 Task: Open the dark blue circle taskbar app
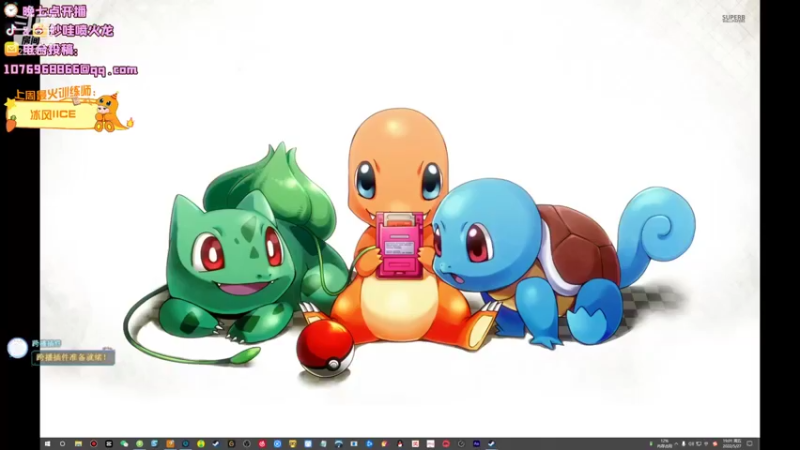click(x=185, y=444)
